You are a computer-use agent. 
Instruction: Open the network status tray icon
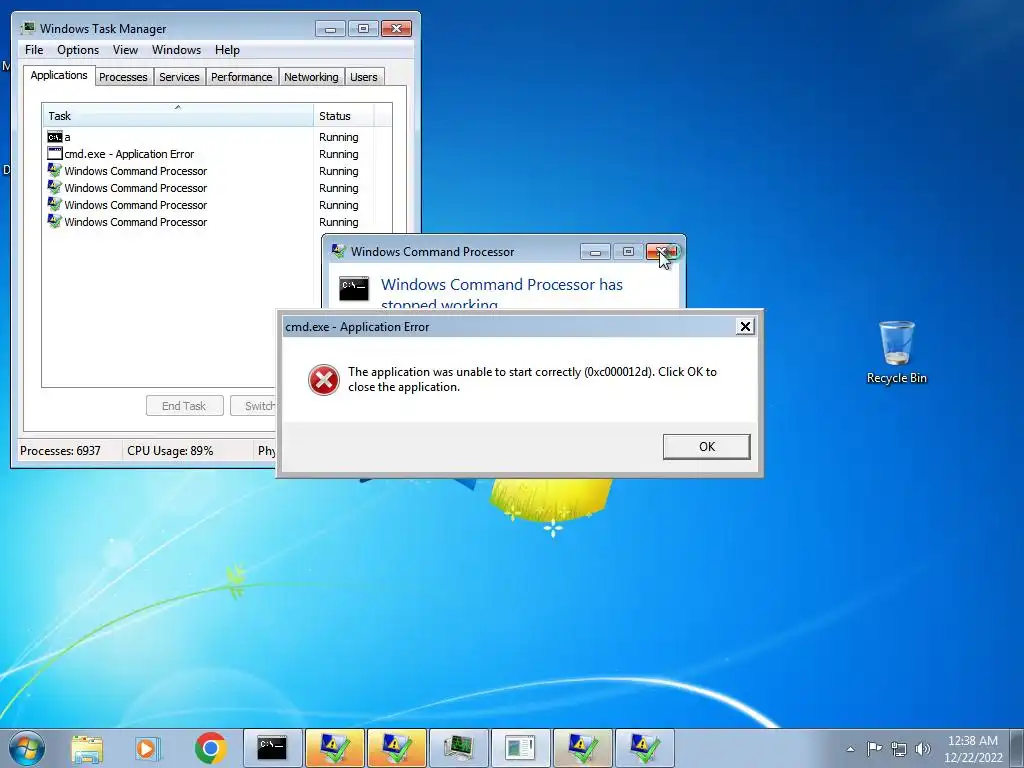pyautogui.click(x=899, y=749)
